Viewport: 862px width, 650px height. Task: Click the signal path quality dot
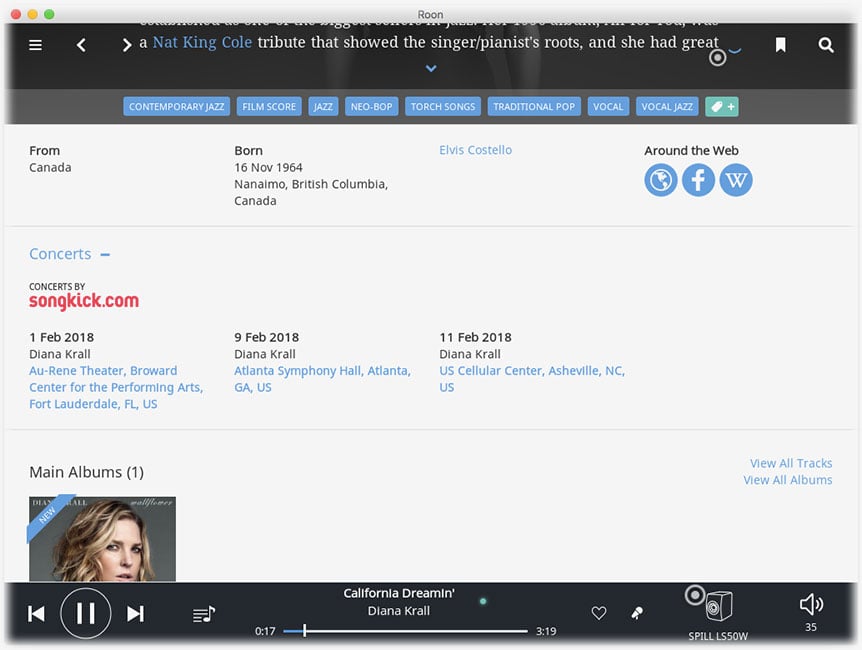pyautogui.click(x=483, y=602)
